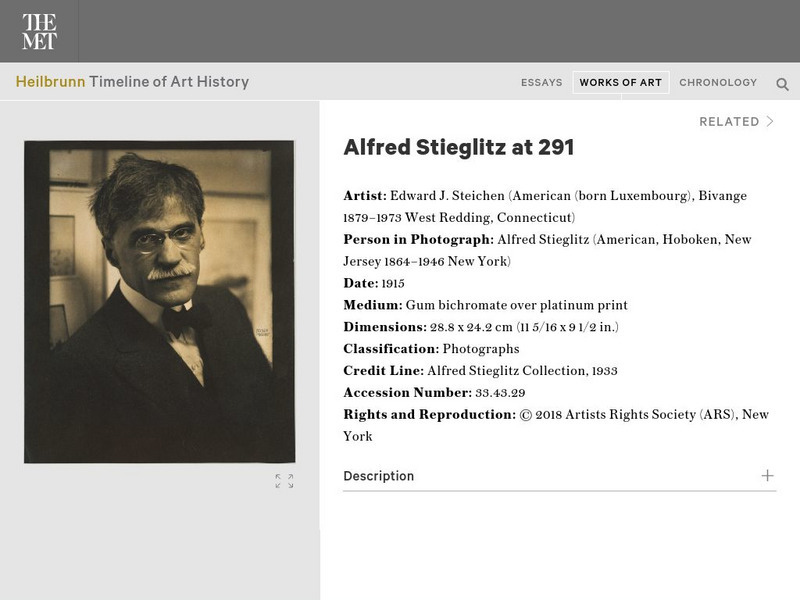Screen dimensions: 800x600
Task: Click the chevron arrow next to Related
Action: click(x=770, y=122)
